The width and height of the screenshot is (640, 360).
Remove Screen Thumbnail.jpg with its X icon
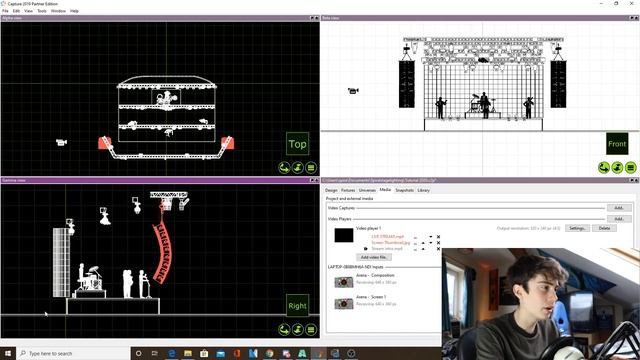click(x=438, y=242)
